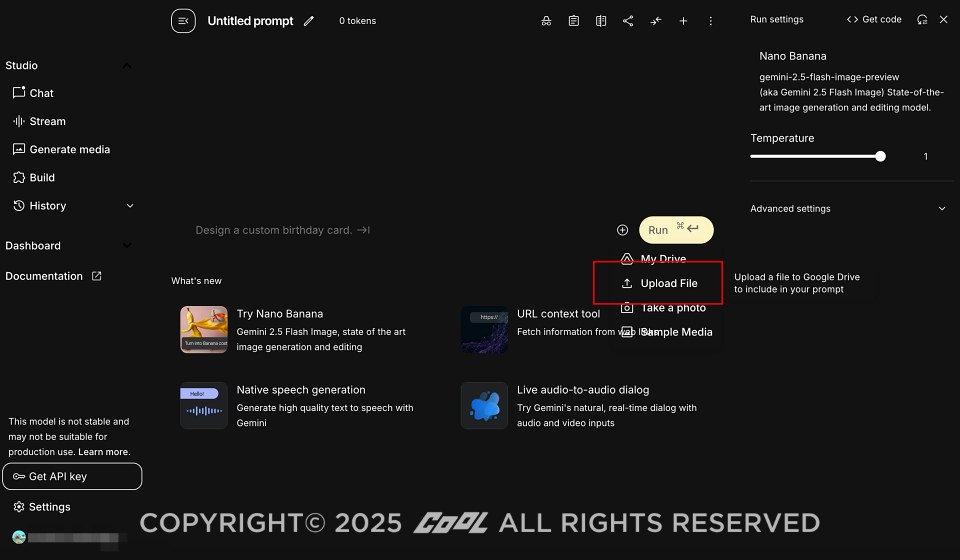The width and height of the screenshot is (960, 560).
Task: Click the Temperature slider handle
Action: pyautogui.click(x=880, y=156)
